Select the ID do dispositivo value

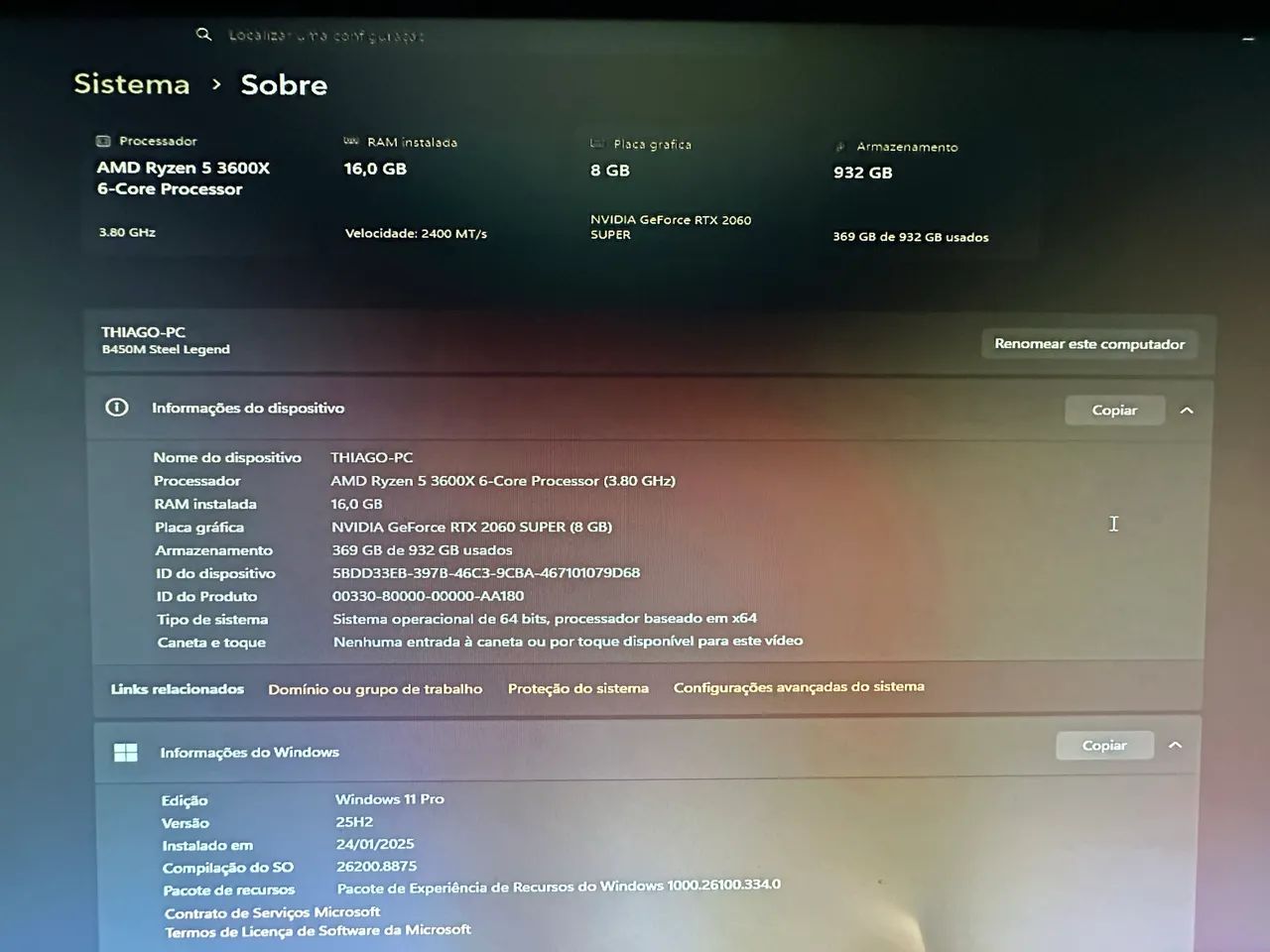(486, 573)
